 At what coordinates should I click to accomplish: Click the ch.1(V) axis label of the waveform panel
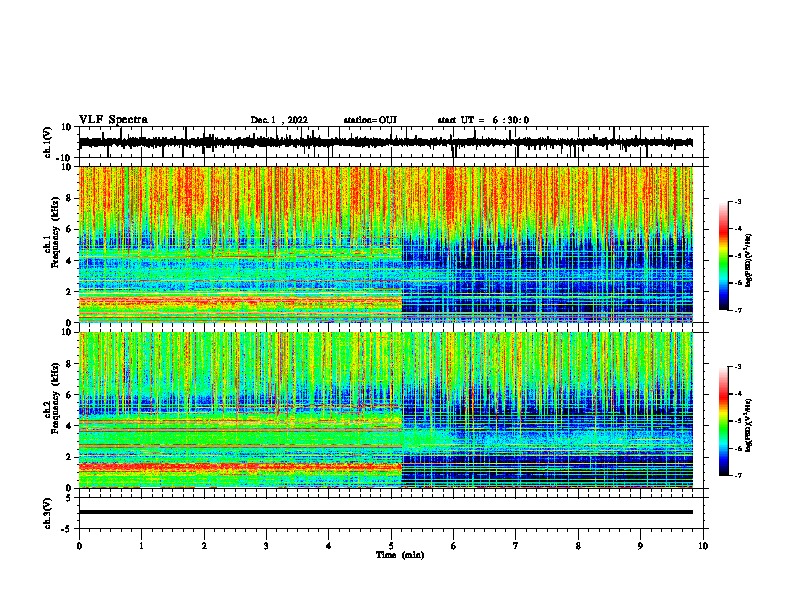click(x=48, y=142)
